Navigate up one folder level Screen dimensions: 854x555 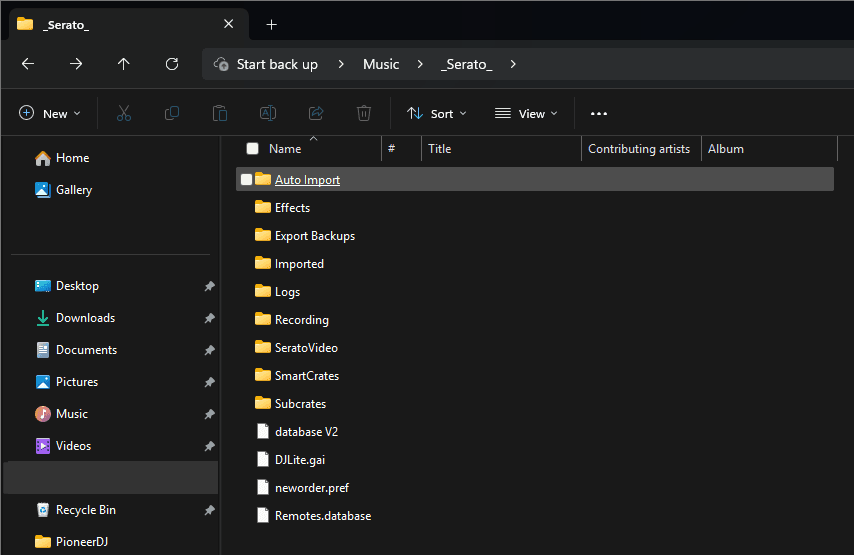(x=124, y=64)
